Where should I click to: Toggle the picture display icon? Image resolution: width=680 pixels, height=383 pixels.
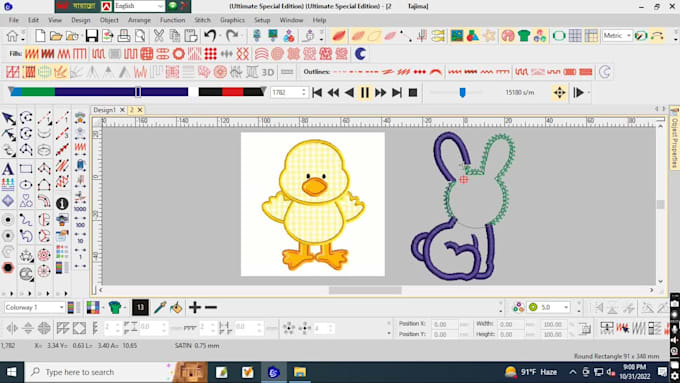(x=457, y=36)
